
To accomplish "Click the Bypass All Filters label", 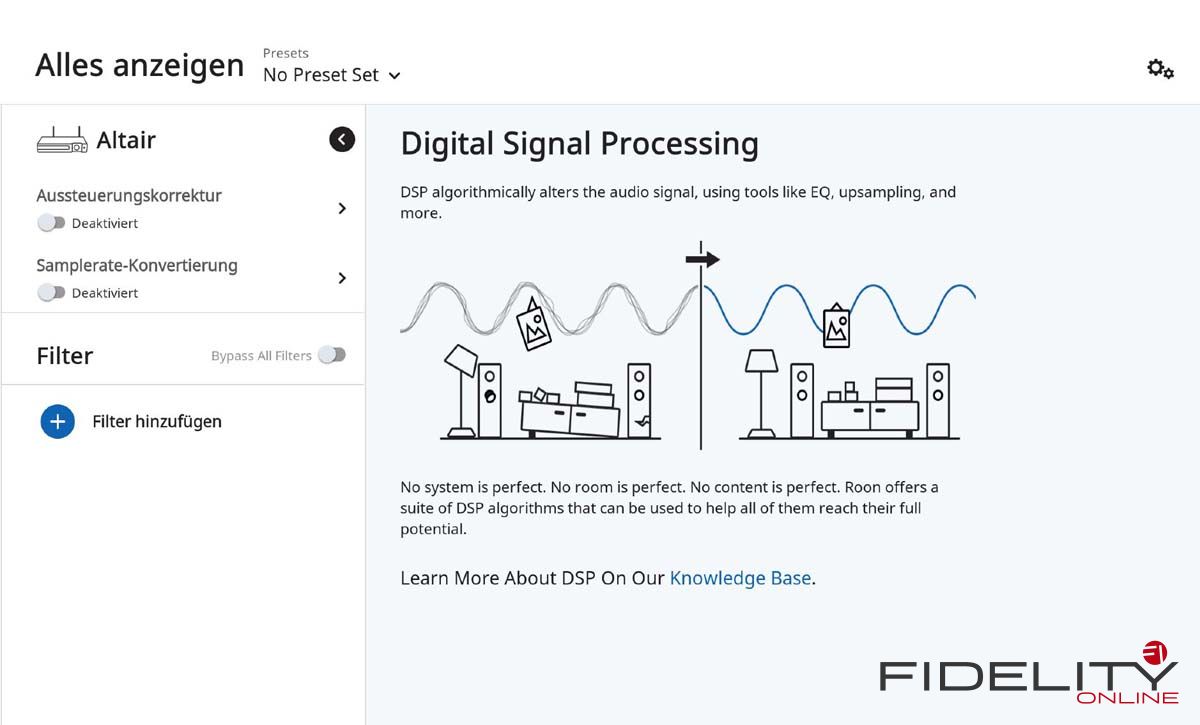I will 261,356.
